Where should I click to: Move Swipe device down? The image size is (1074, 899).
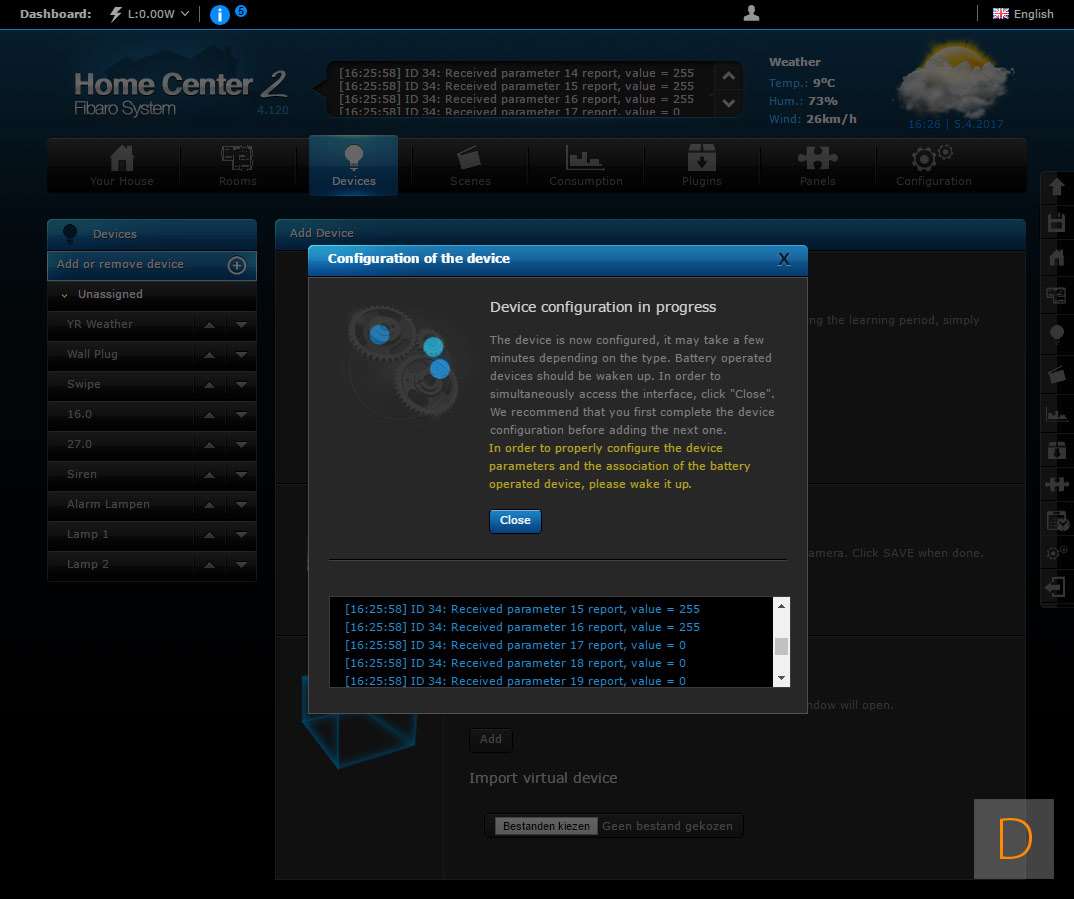tap(241, 385)
